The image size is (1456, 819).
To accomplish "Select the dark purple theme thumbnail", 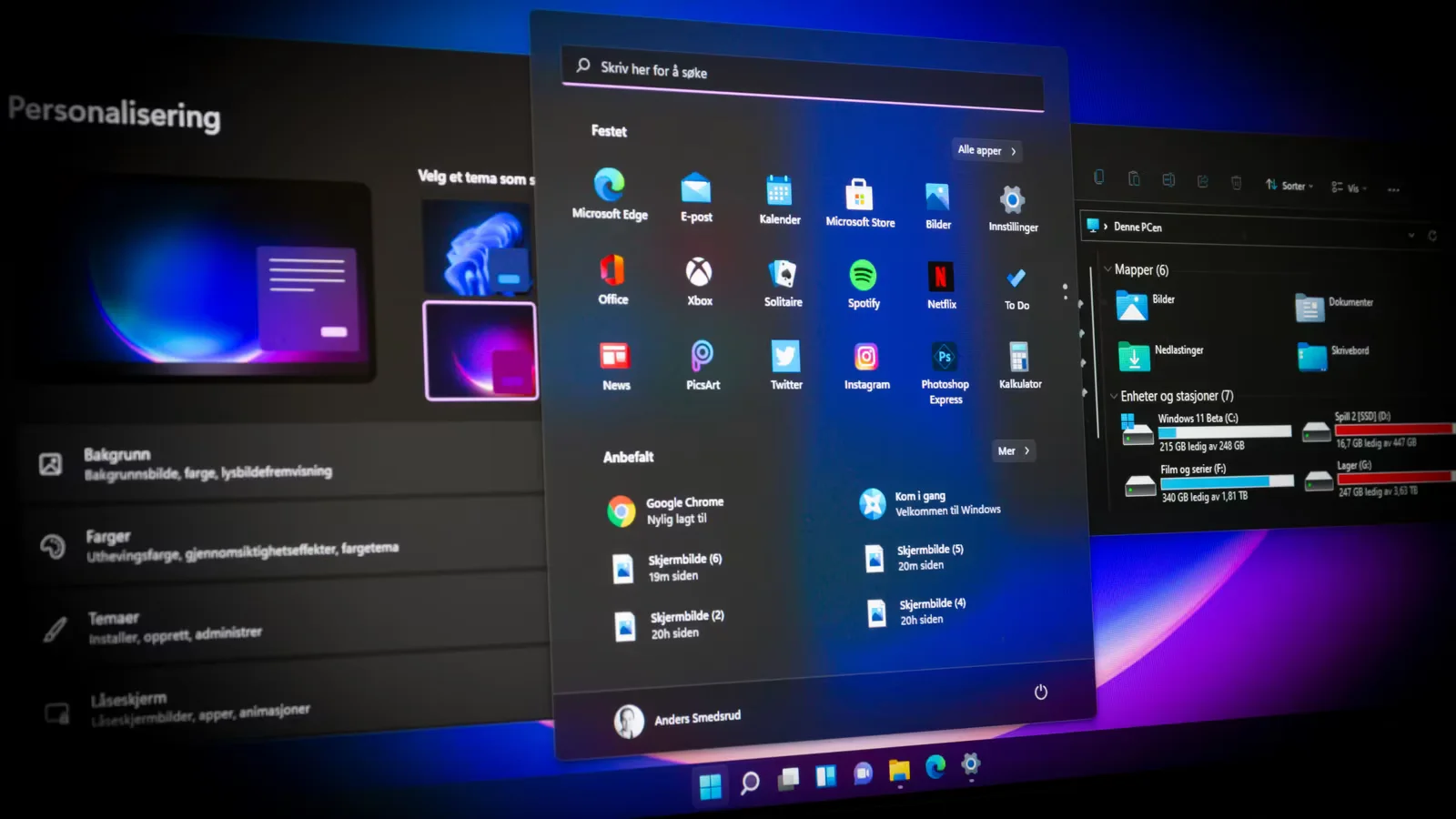I will 480,351.
